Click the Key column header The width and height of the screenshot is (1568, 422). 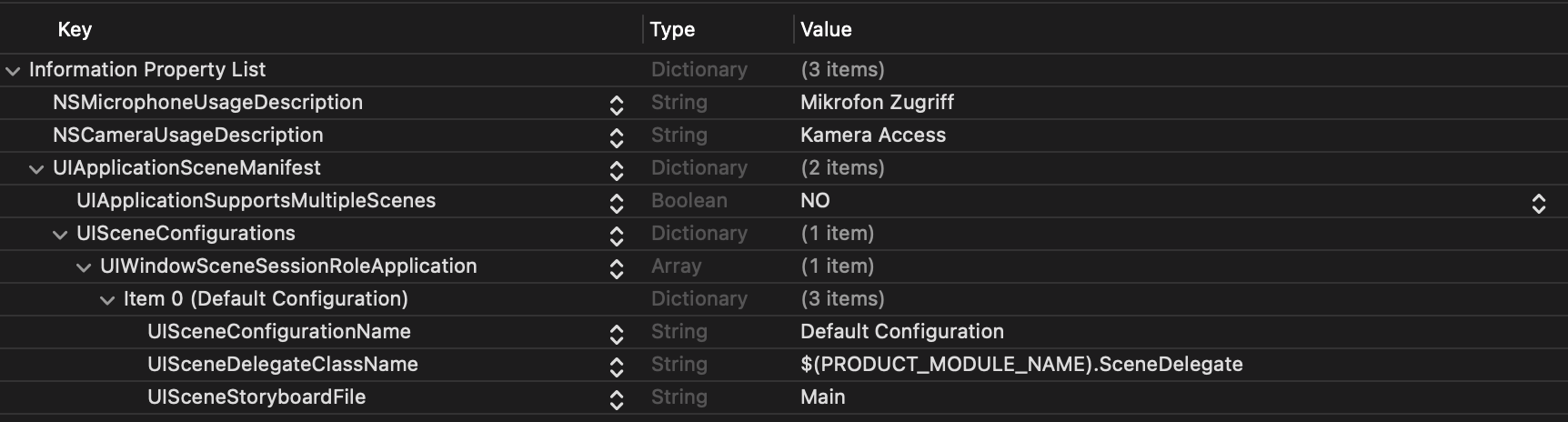[75, 29]
